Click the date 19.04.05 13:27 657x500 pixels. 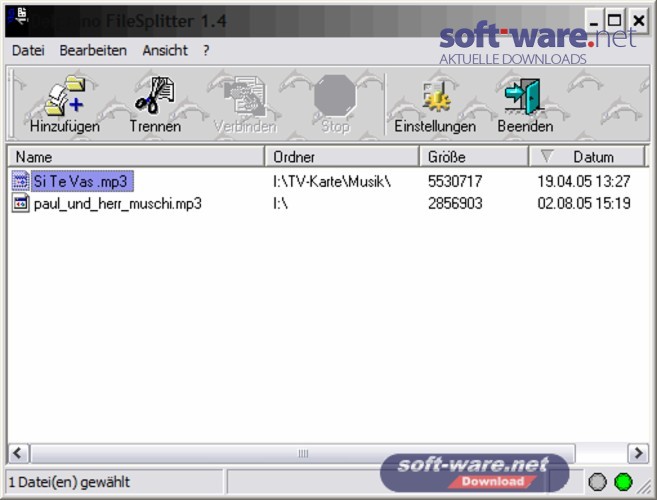584,181
